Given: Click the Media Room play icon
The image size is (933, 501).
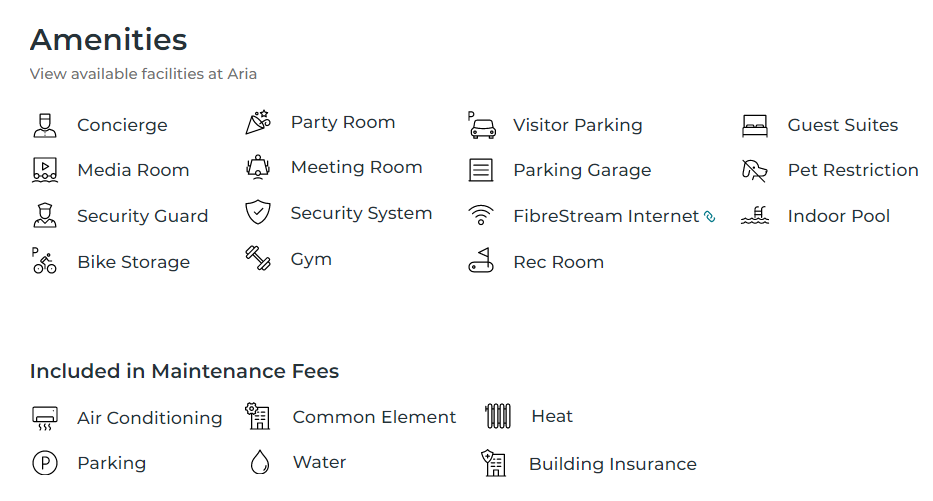Looking at the screenshot, I should click(45, 170).
